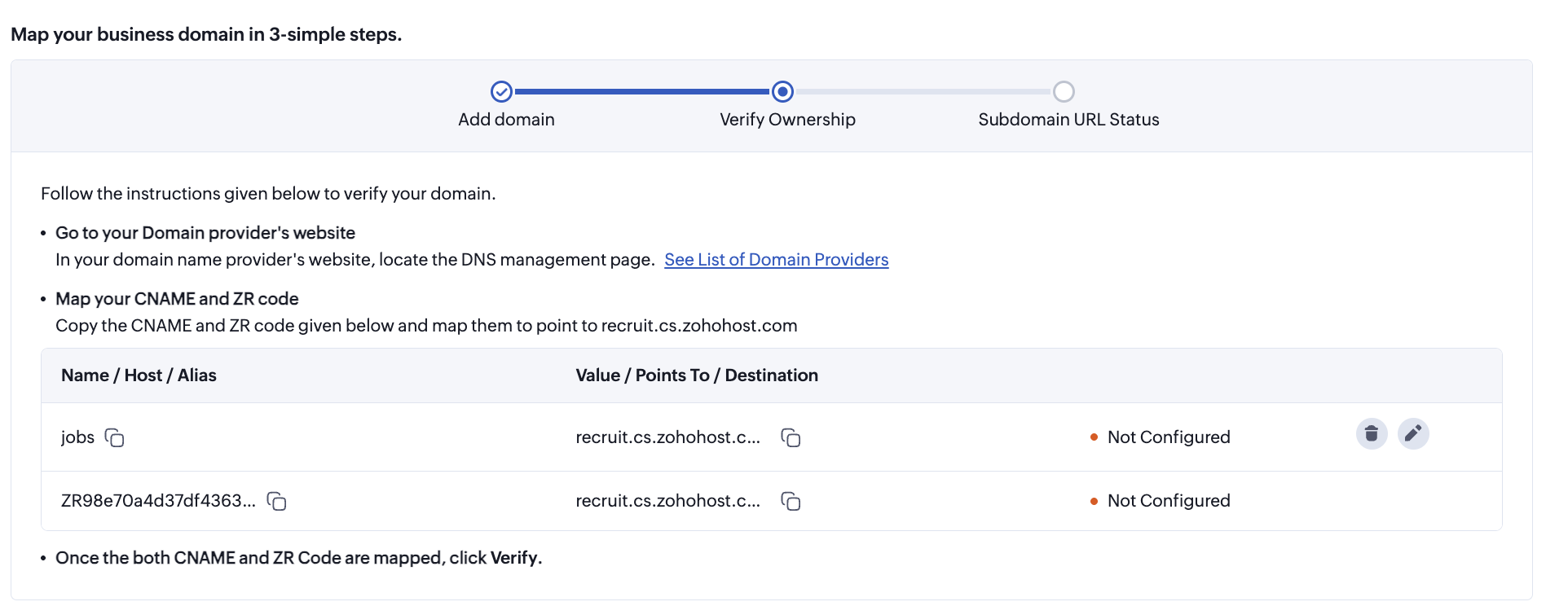
Task: Click the Name / Host / Alias column header
Action: (x=139, y=375)
